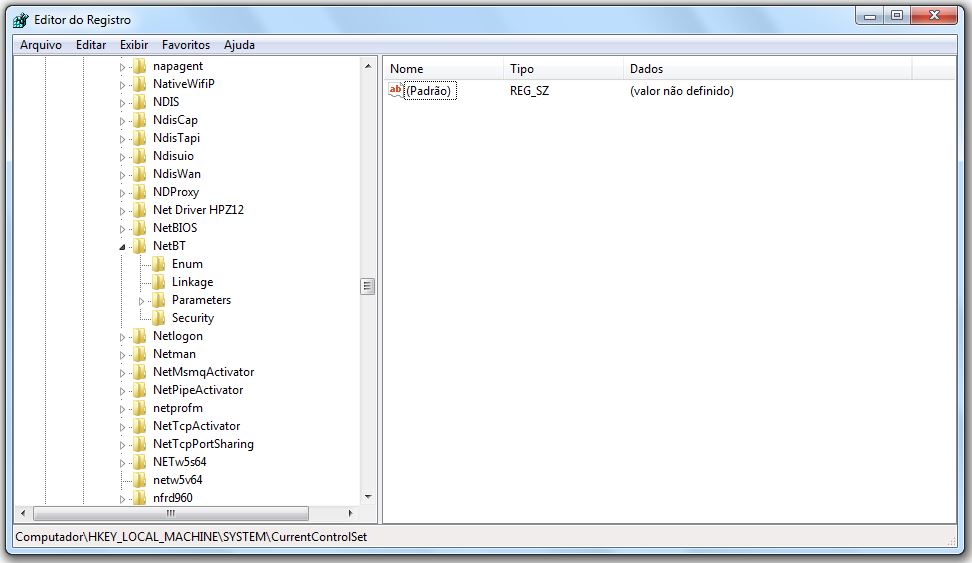Click the Netlogon folder icon
Viewport: 972px width, 563px height.
(x=139, y=336)
